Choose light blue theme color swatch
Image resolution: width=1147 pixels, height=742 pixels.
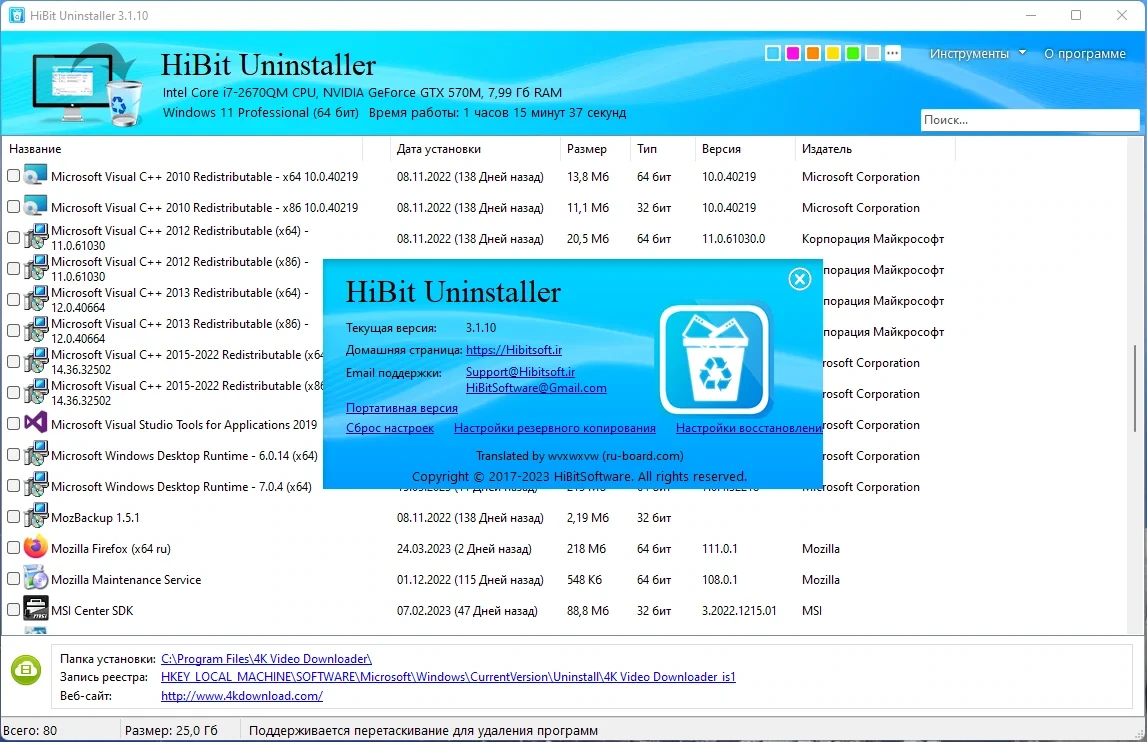point(772,53)
